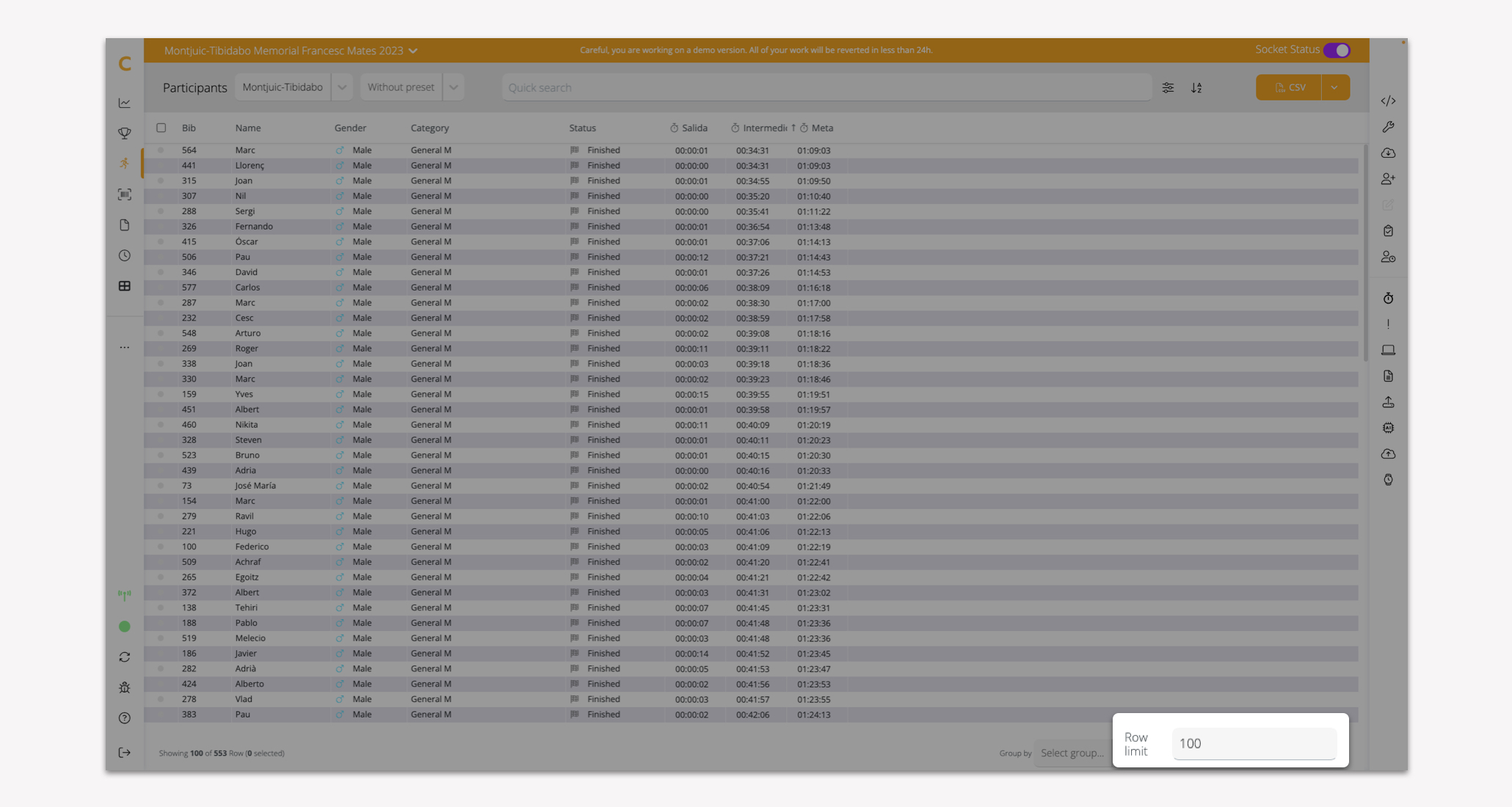Image resolution: width=1512 pixels, height=807 pixels.
Task: Select the row marker for bib 287
Action: [x=161, y=302]
